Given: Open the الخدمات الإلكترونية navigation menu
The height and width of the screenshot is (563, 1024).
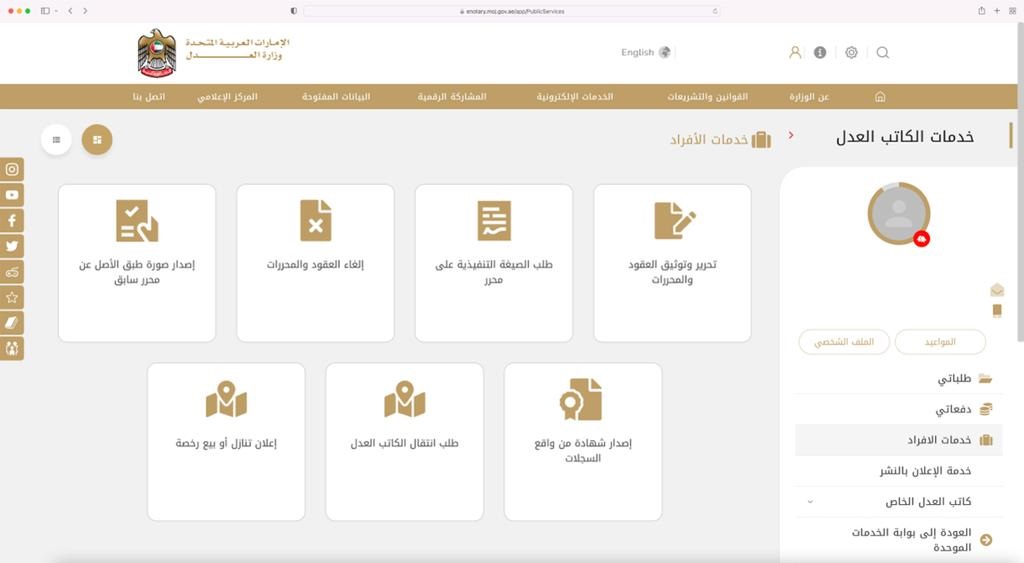Looking at the screenshot, I should [x=574, y=97].
